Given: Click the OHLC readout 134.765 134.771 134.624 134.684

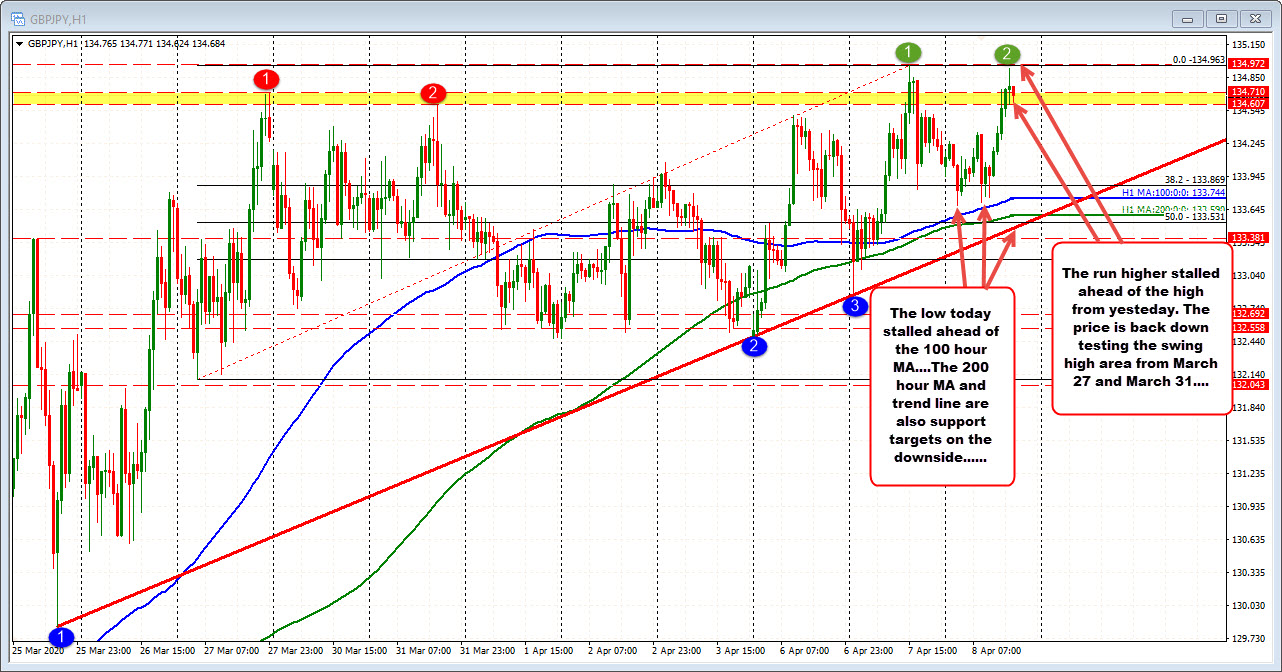Looking at the screenshot, I should pos(154,44).
